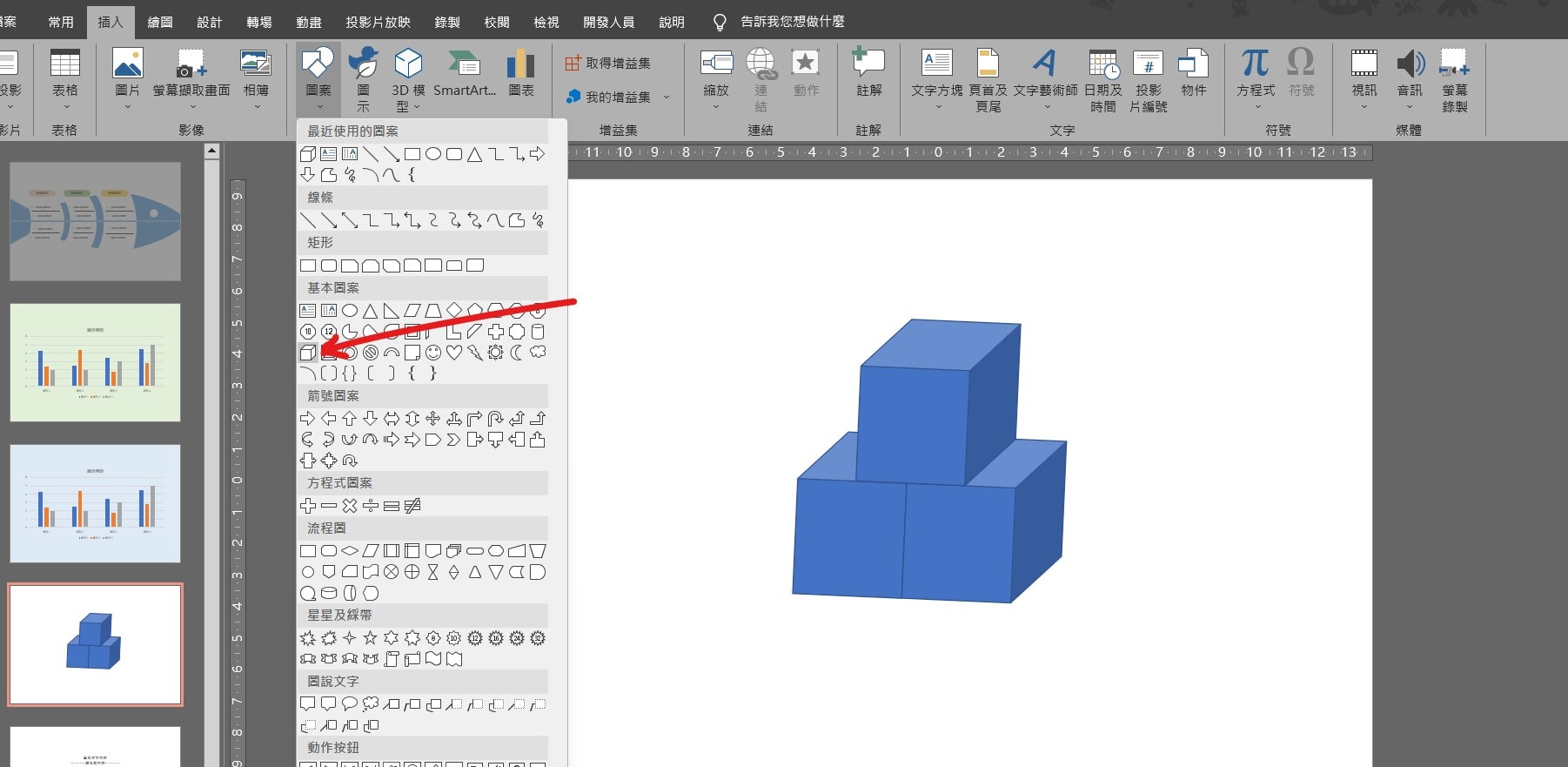
Task: Select the blue-background bar chart slide thumbnail
Action: [96, 503]
